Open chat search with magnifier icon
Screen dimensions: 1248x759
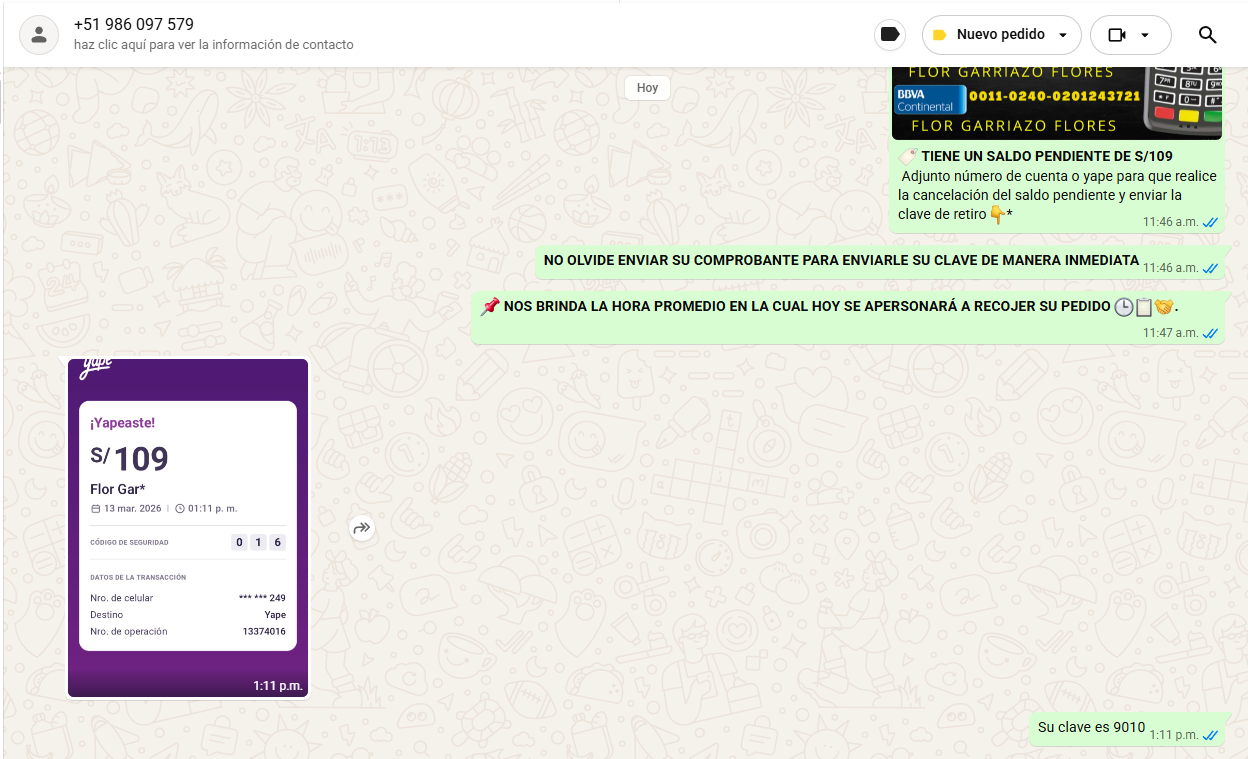tap(1207, 35)
